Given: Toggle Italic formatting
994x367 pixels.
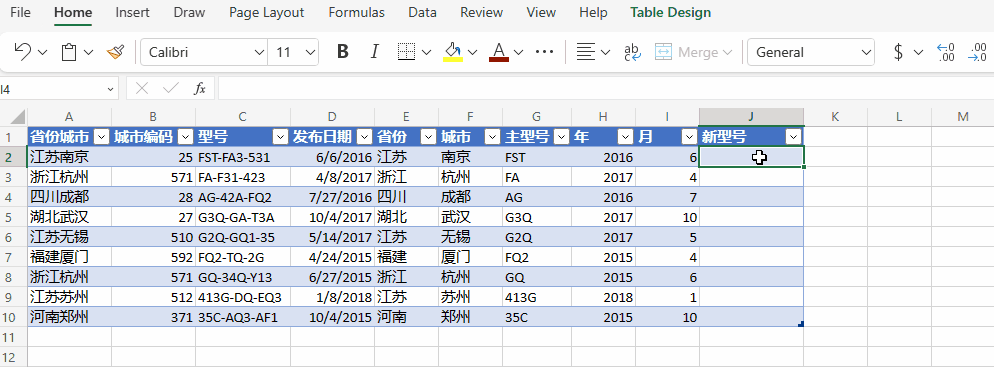Looking at the screenshot, I should click(x=375, y=52).
